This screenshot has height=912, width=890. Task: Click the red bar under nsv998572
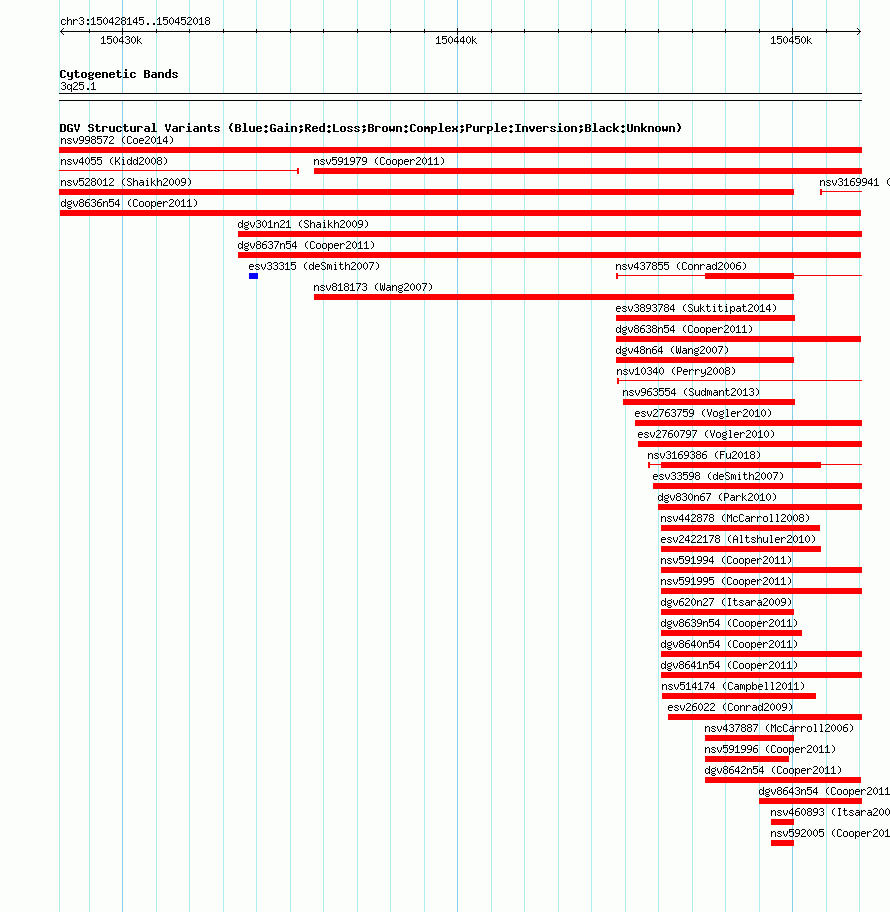coord(461,150)
